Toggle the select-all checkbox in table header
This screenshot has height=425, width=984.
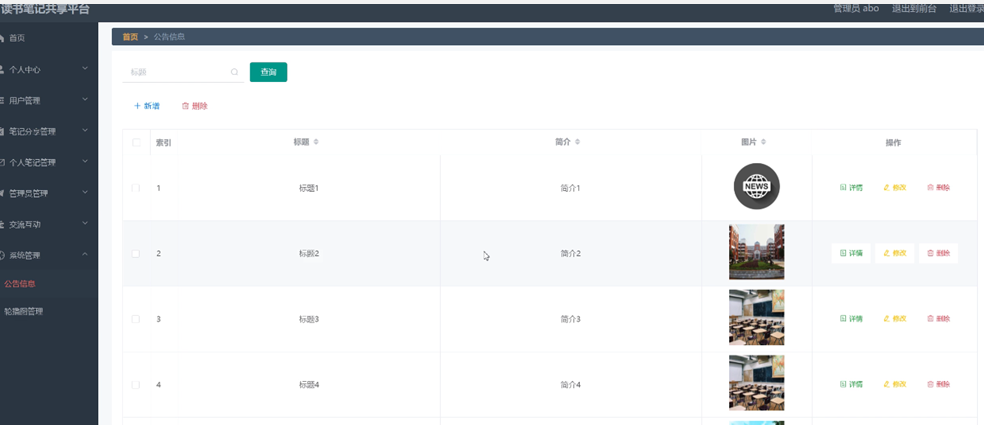136,143
